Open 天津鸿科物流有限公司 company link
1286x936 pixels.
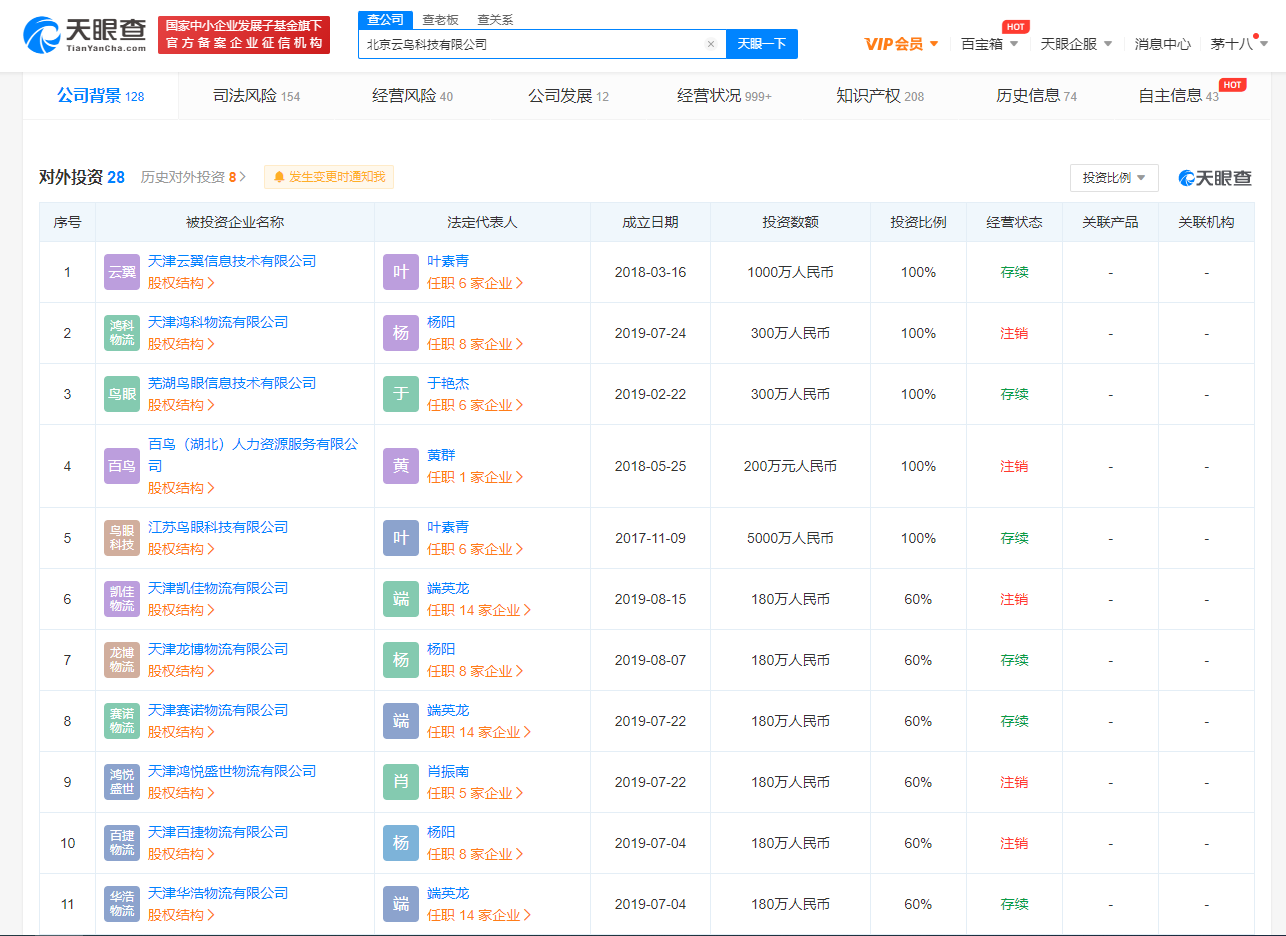tap(218, 322)
